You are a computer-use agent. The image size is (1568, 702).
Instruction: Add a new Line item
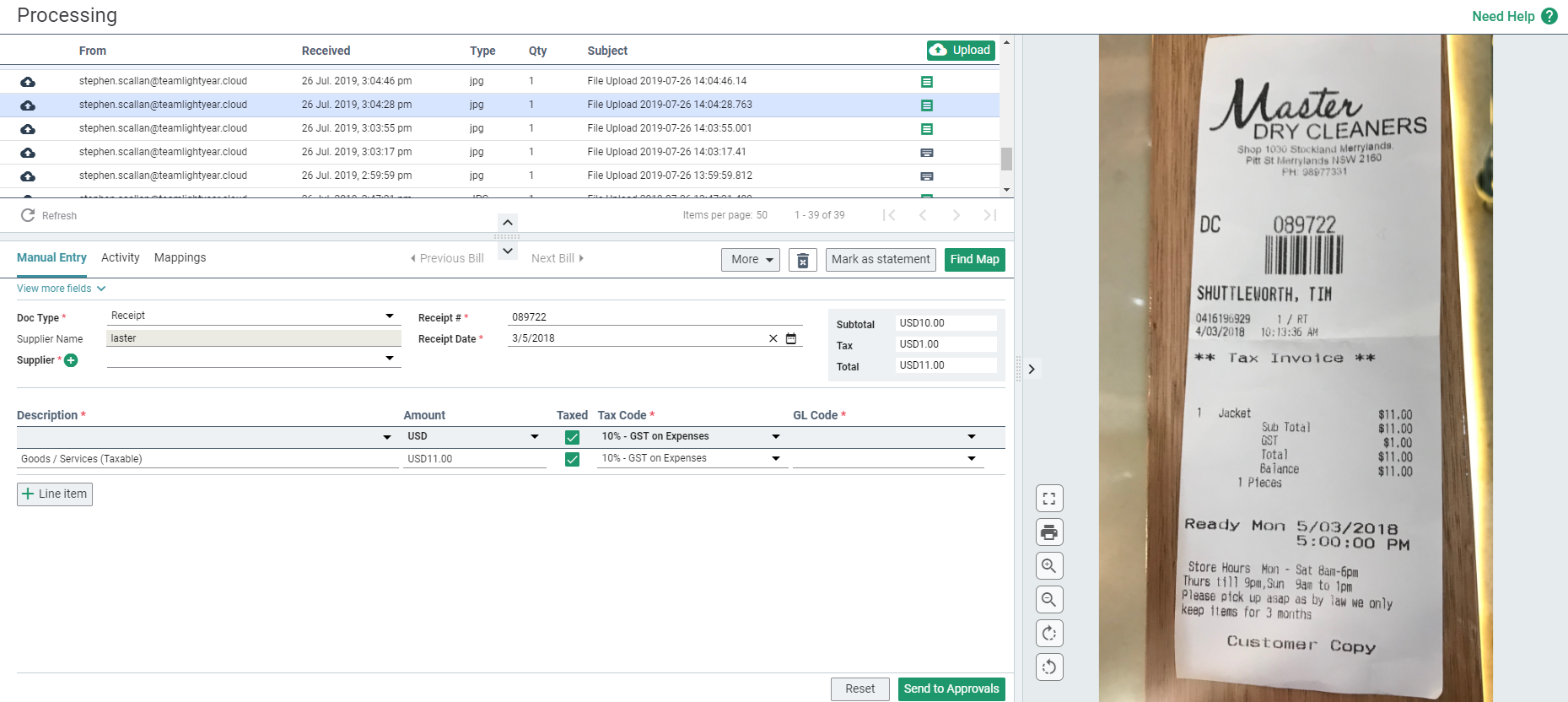[x=55, y=494]
